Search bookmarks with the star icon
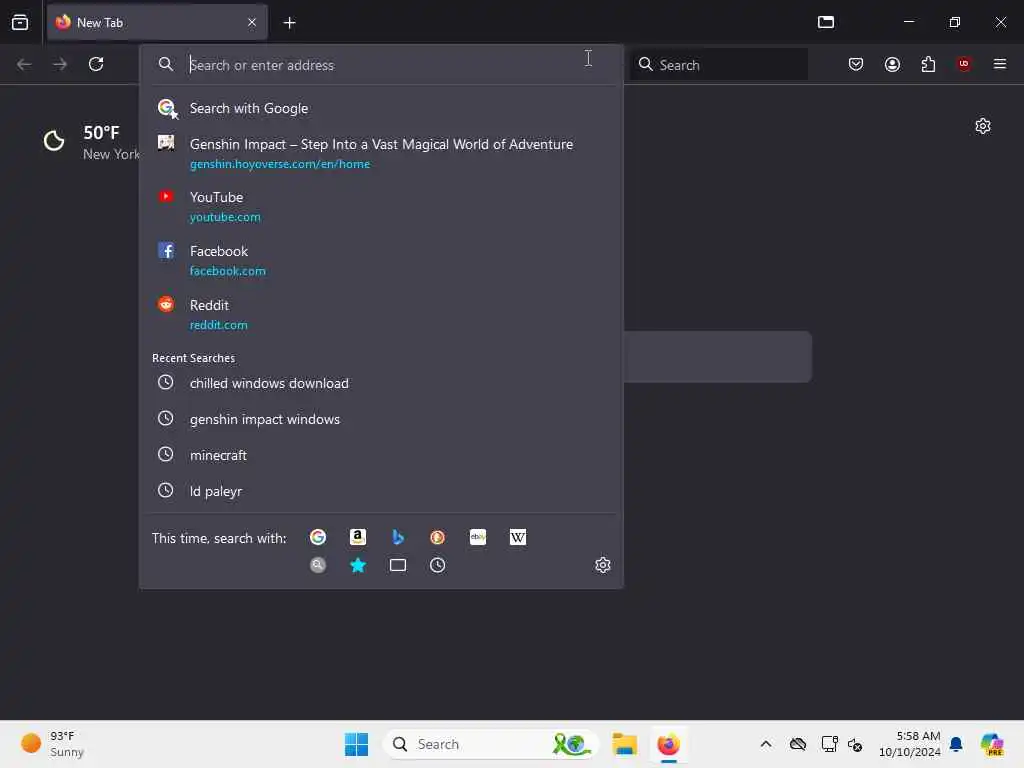Image resolution: width=1024 pixels, height=768 pixels. click(x=358, y=565)
